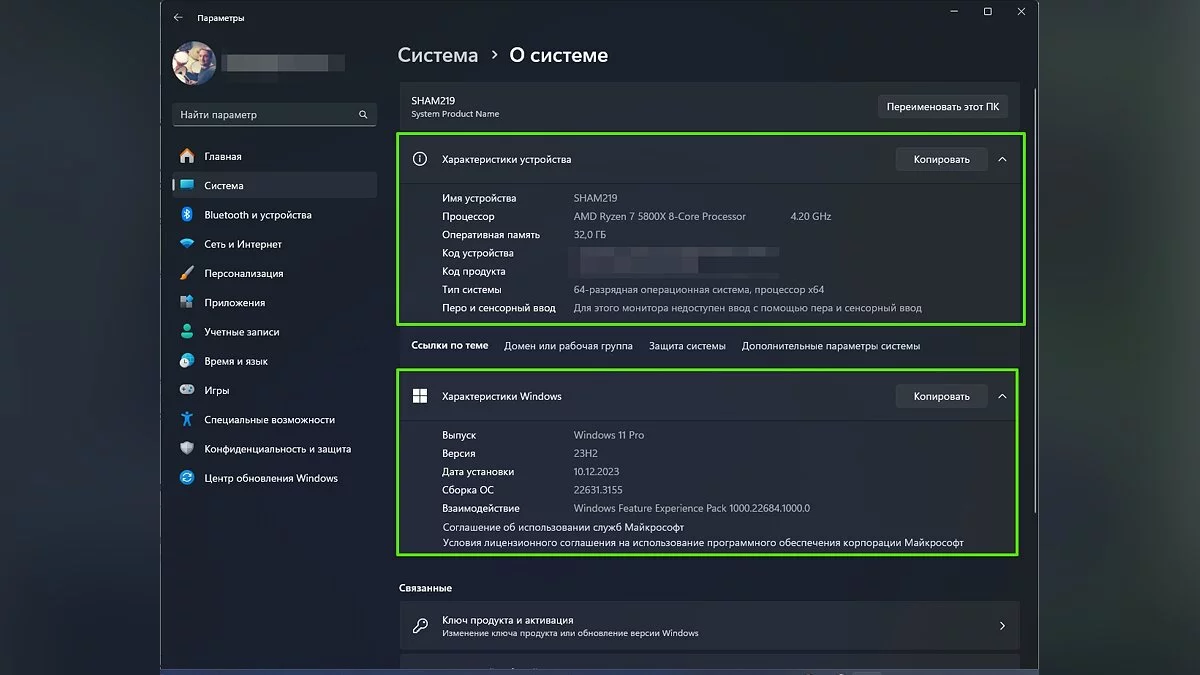Screen dimensions: 1200x675
Task: Select the Персонализация paintbrush icon
Action: [186, 273]
